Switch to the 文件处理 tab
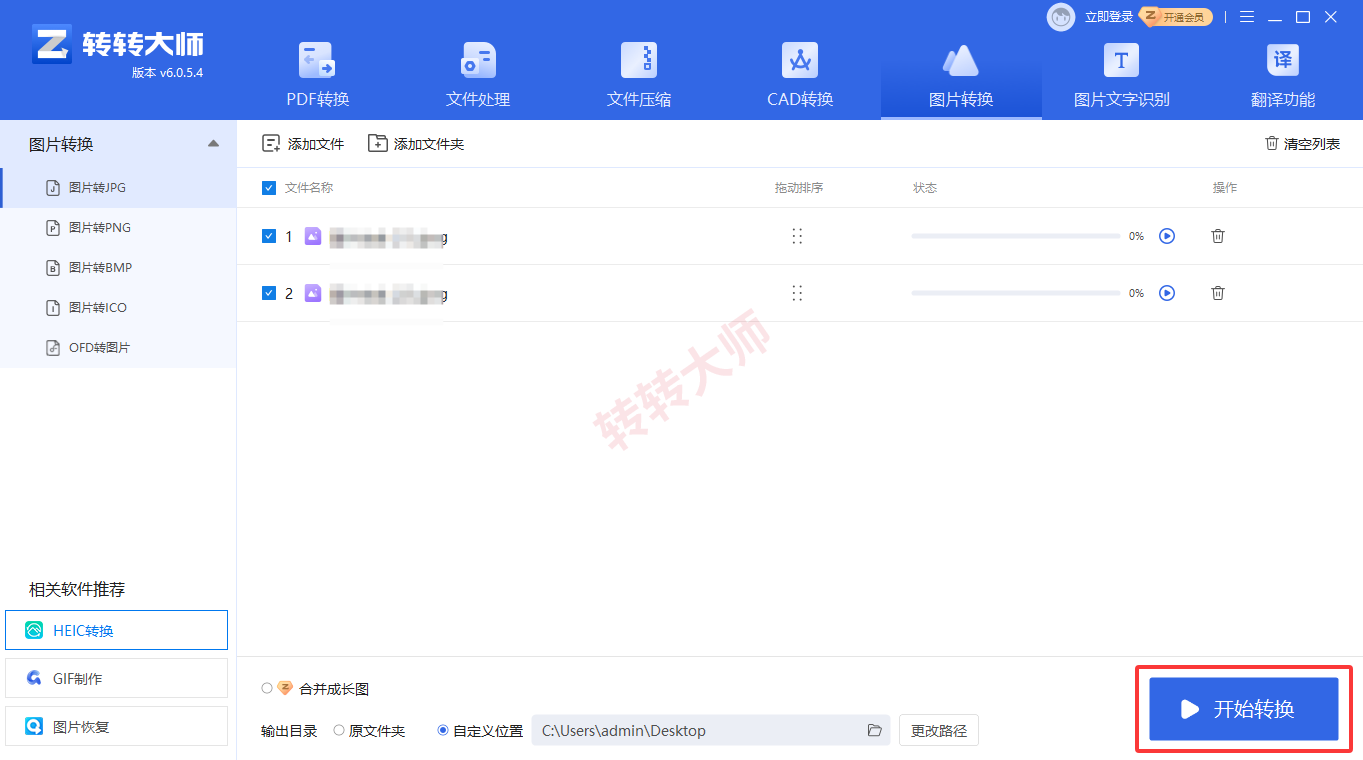1363x760 pixels. (x=478, y=75)
